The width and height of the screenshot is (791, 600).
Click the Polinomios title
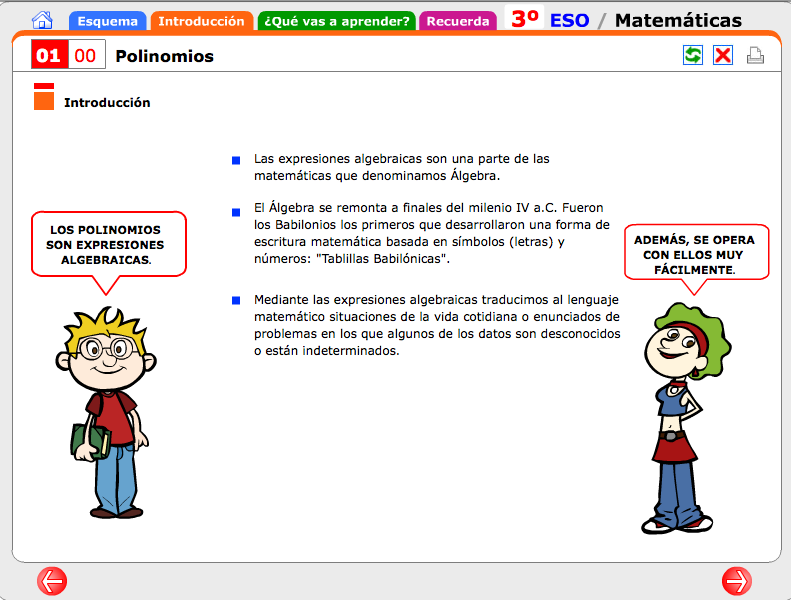click(x=164, y=56)
